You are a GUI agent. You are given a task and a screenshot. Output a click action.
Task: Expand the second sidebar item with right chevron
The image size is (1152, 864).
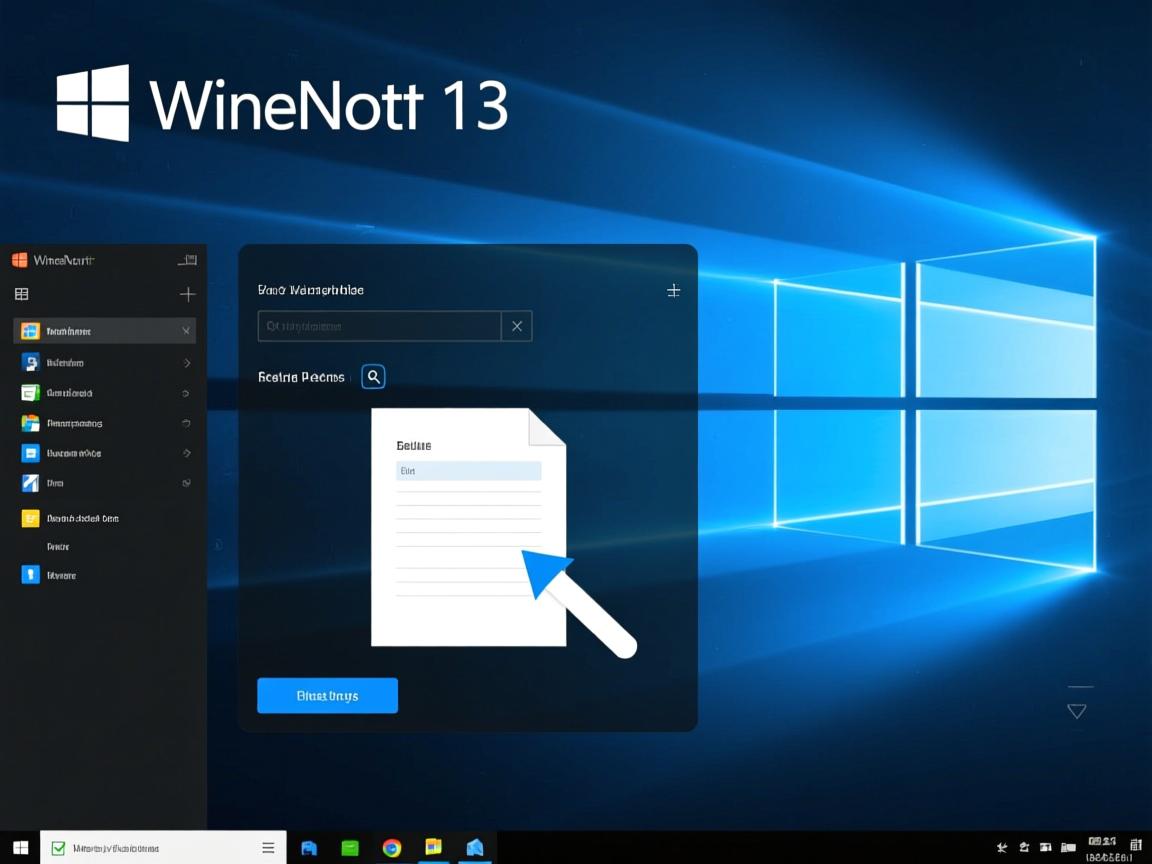coord(186,362)
